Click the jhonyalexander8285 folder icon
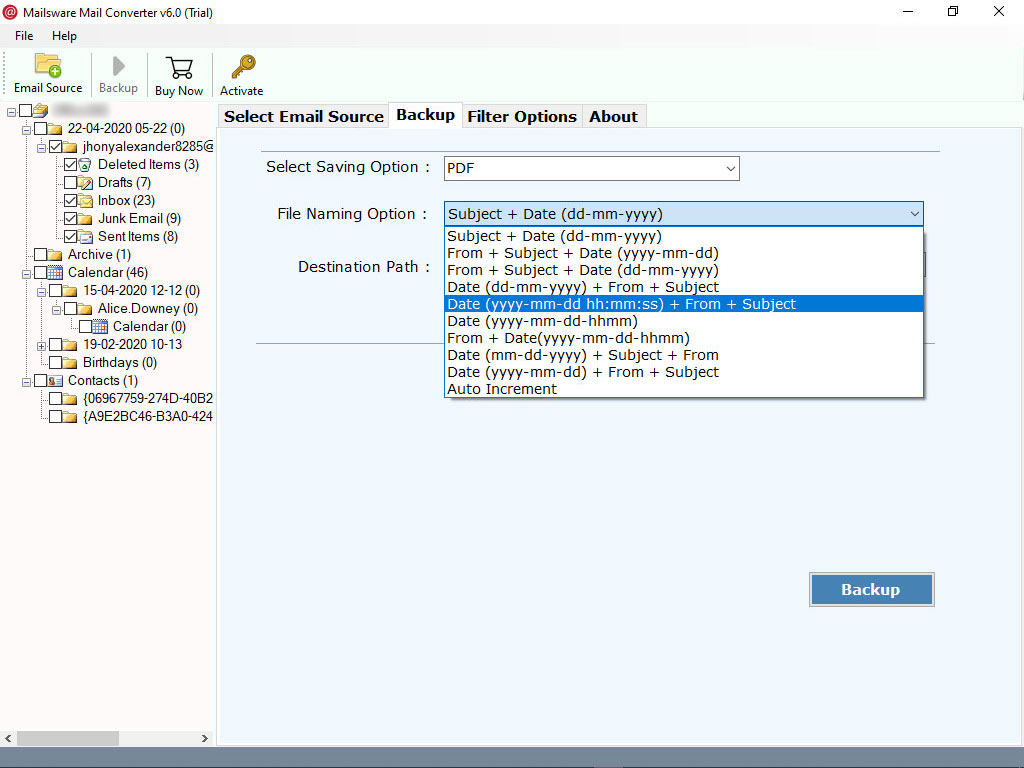The width and height of the screenshot is (1024, 768). [x=71, y=146]
